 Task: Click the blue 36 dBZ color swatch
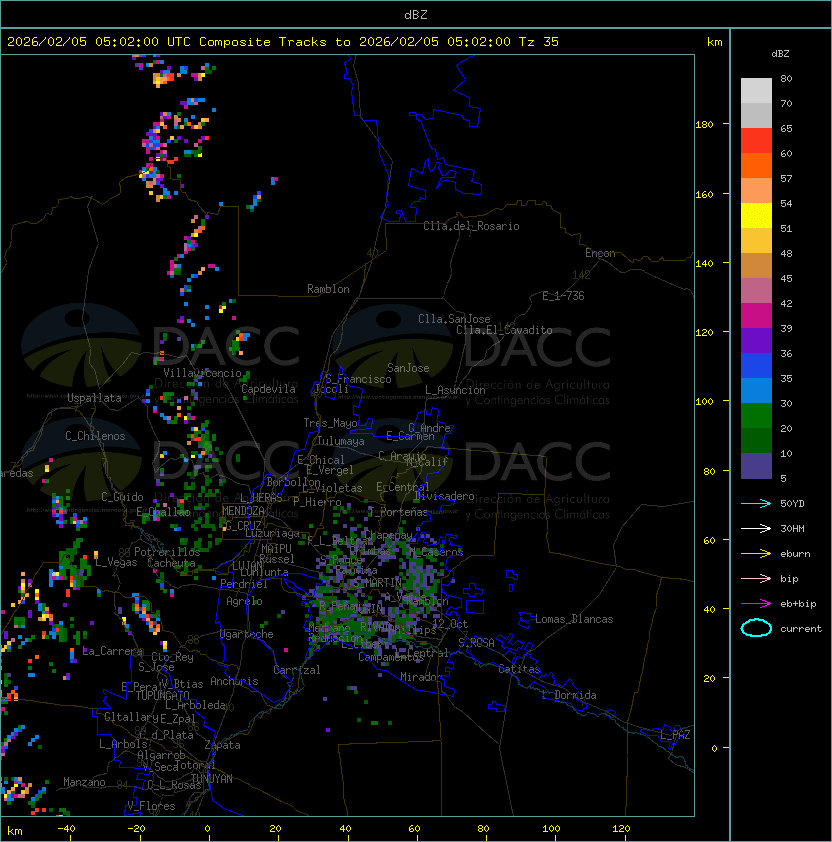coord(756,365)
